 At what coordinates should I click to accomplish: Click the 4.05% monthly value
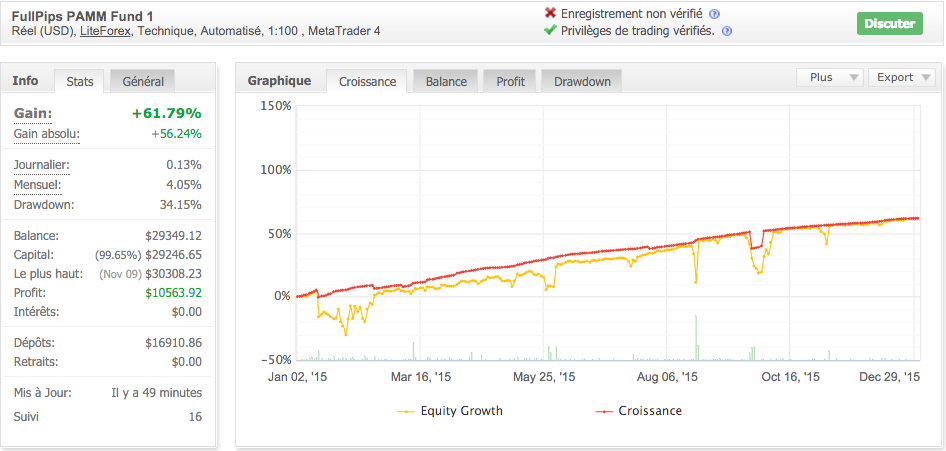click(x=184, y=184)
